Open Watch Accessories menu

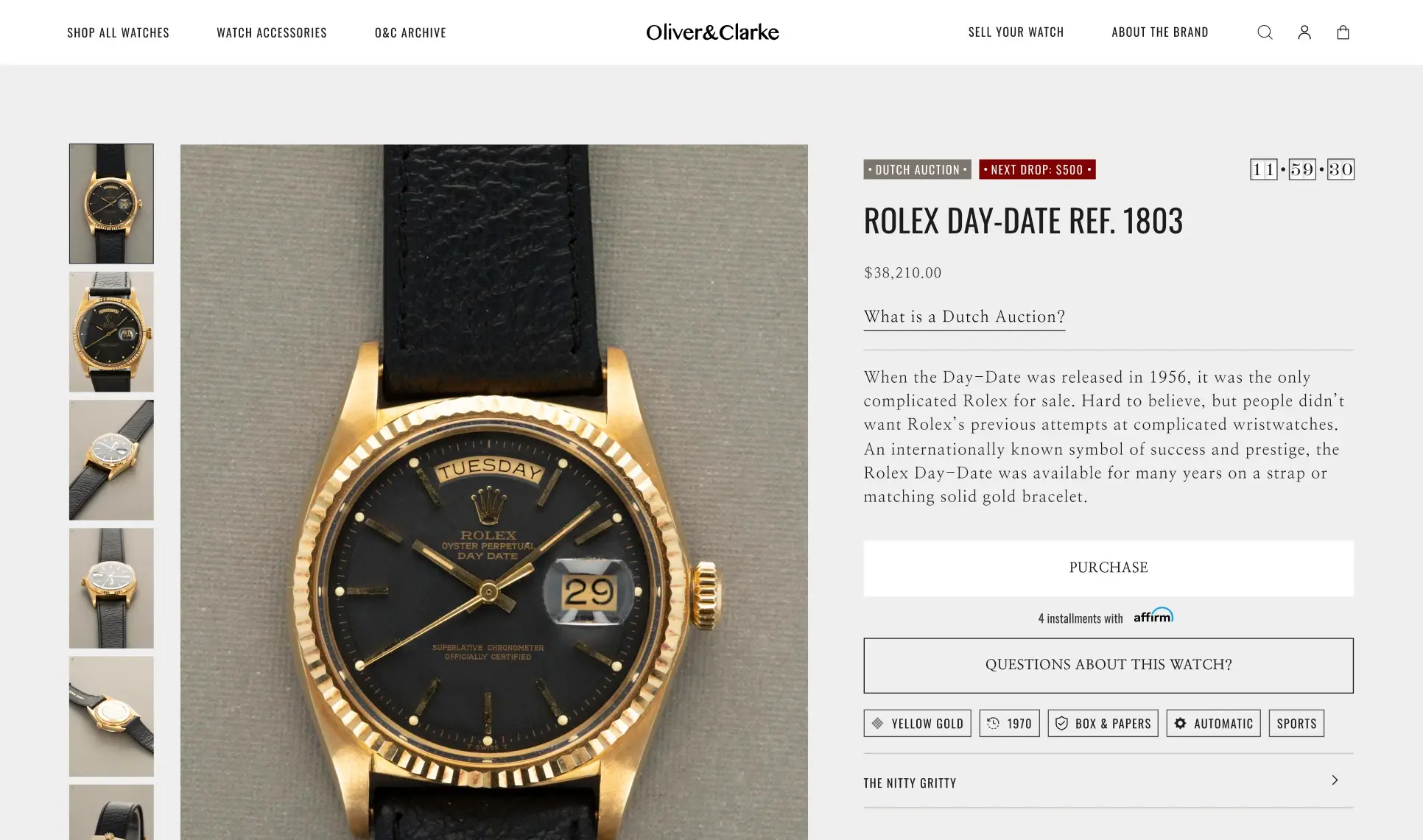pyautogui.click(x=272, y=32)
